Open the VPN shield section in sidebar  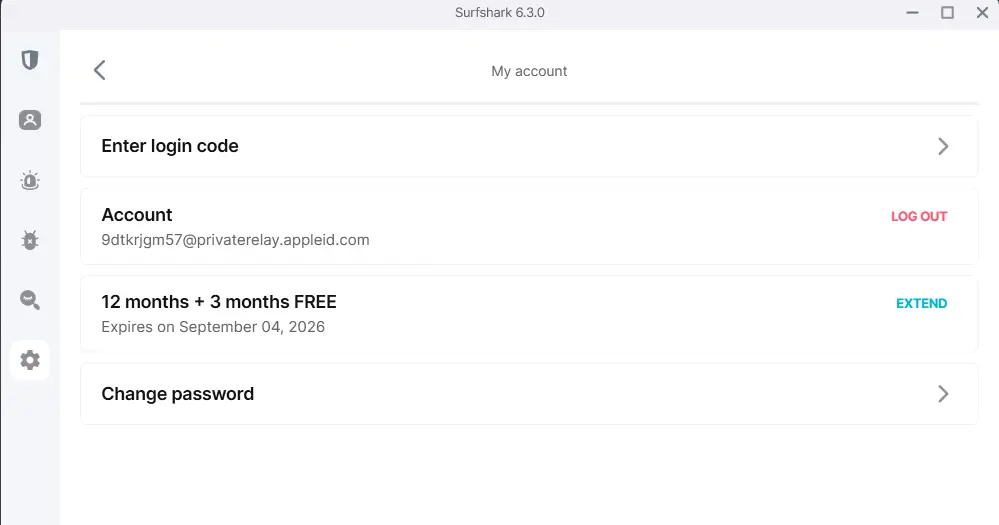(x=30, y=60)
